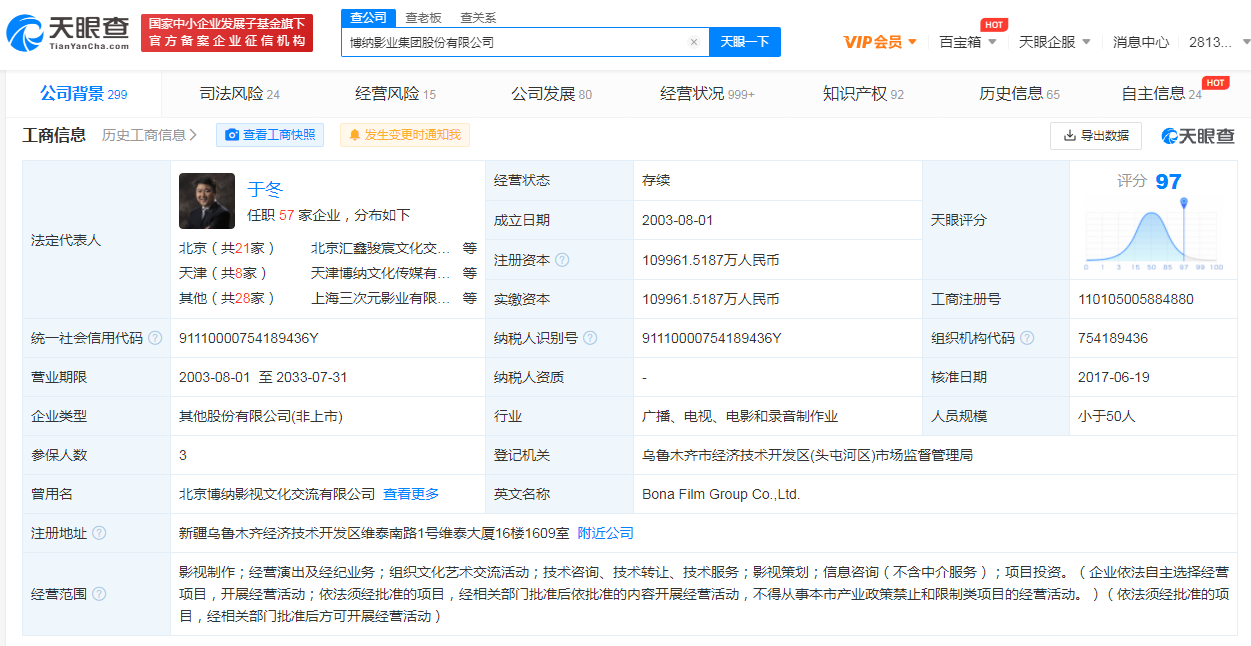Open the VIP会员 dropdown
The image size is (1251, 646).
coord(880,42)
